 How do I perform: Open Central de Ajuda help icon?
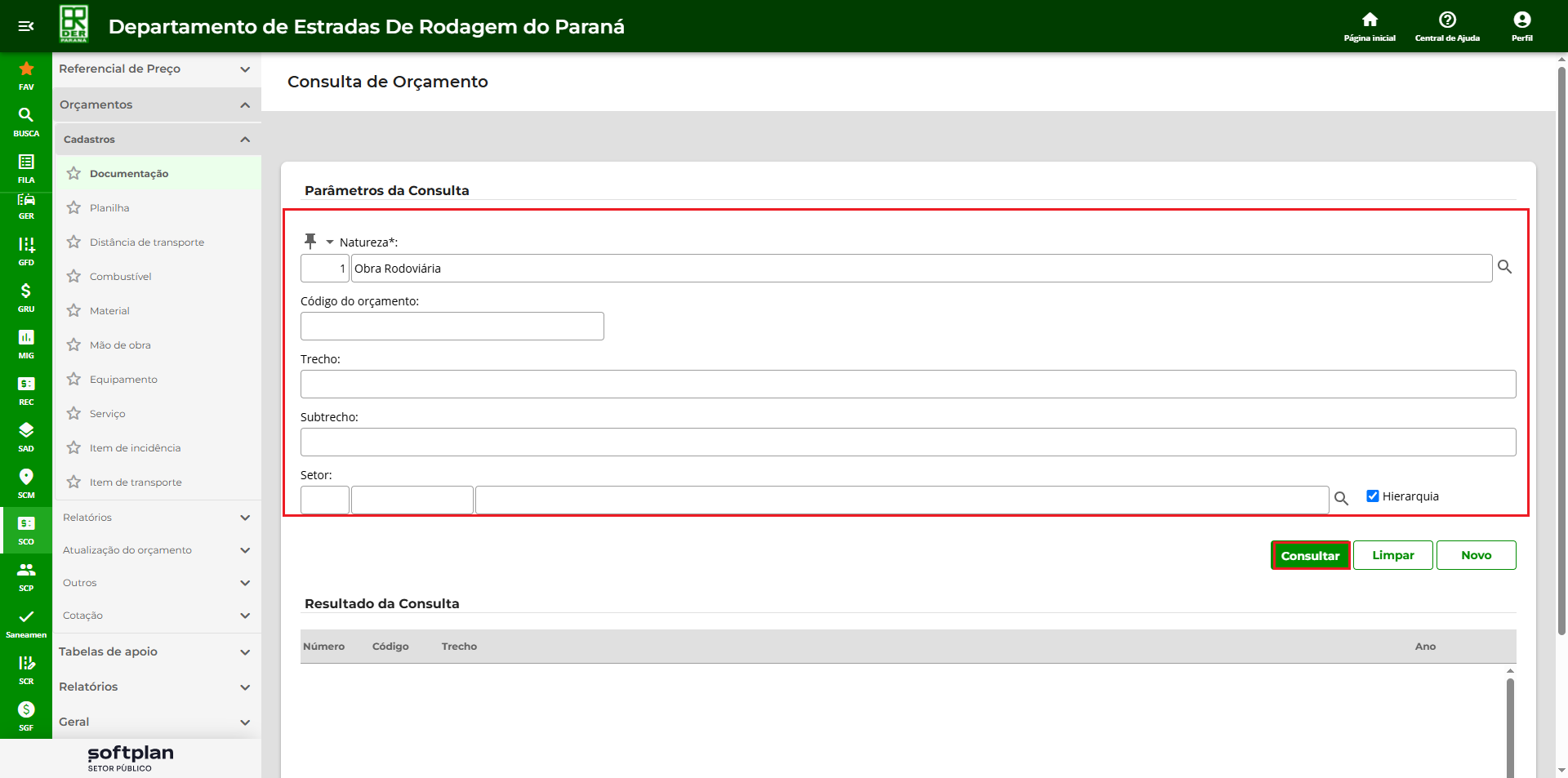pos(1447,25)
